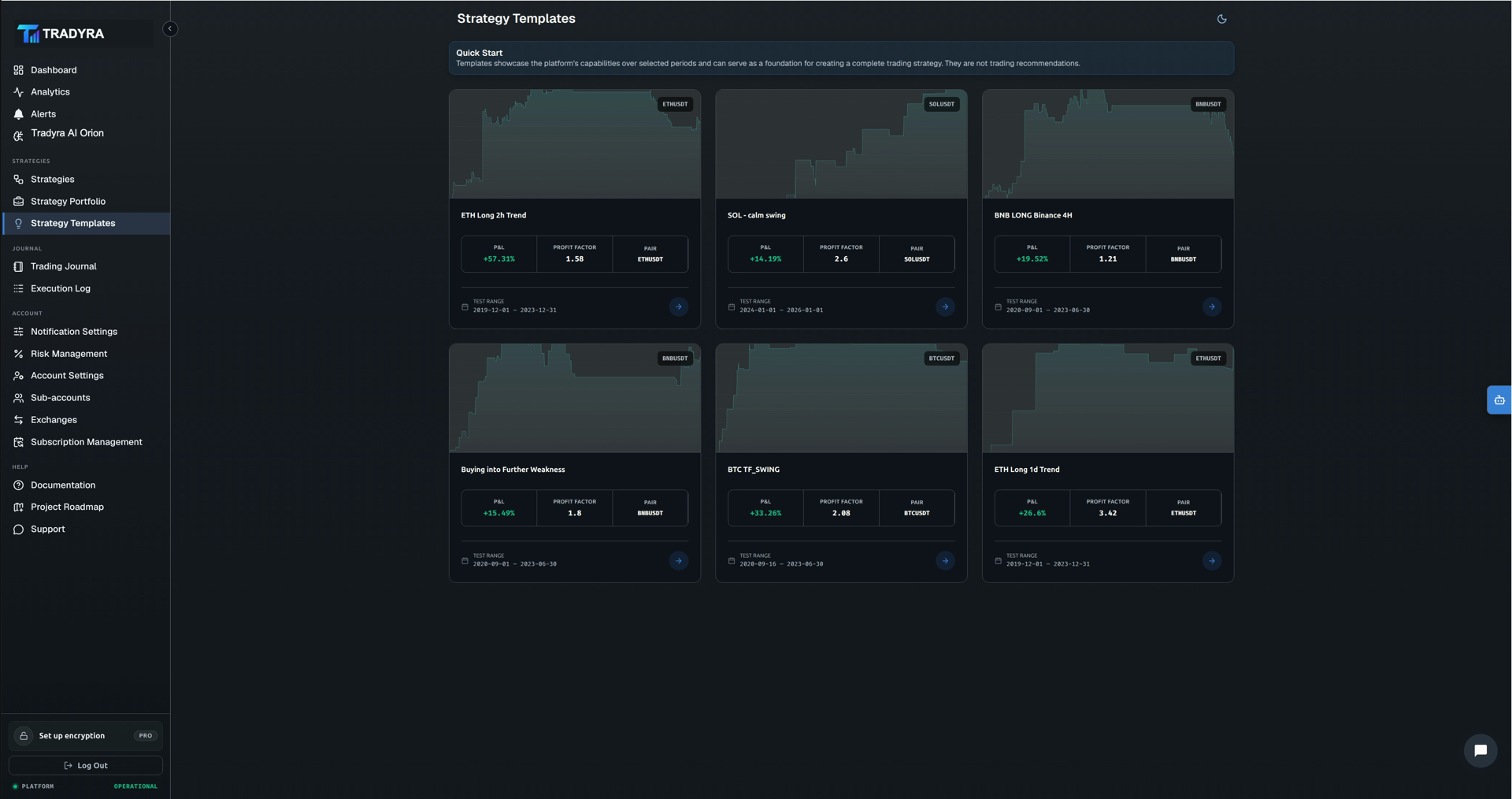Click the Quick Start heading
Screen dimensions: 1512x799
tap(479, 53)
